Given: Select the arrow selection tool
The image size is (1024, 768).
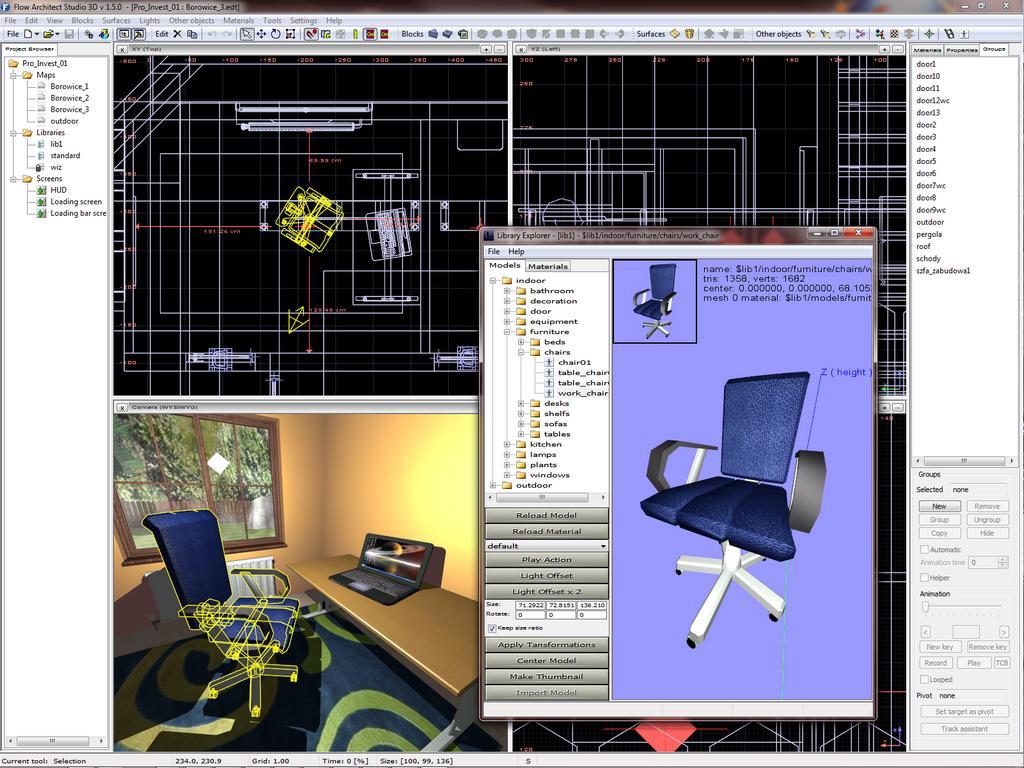Looking at the screenshot, I should click(247, 34).
